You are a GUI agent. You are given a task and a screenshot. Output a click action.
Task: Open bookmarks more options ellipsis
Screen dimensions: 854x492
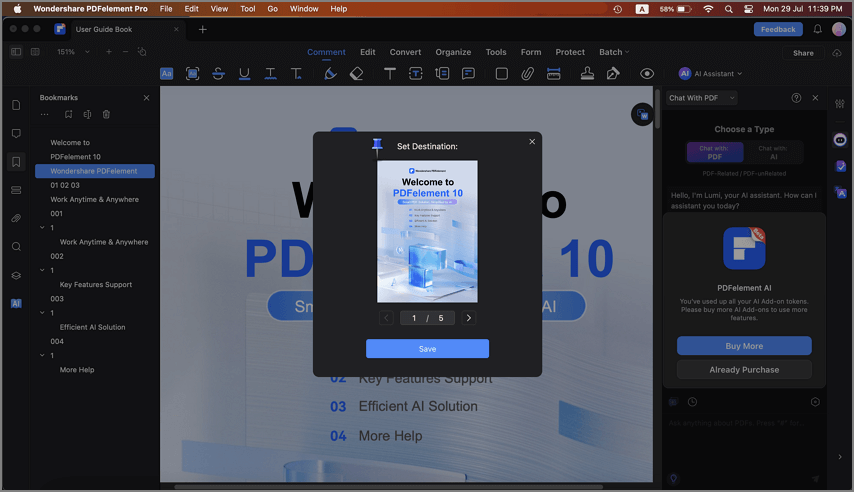(45, 114)
